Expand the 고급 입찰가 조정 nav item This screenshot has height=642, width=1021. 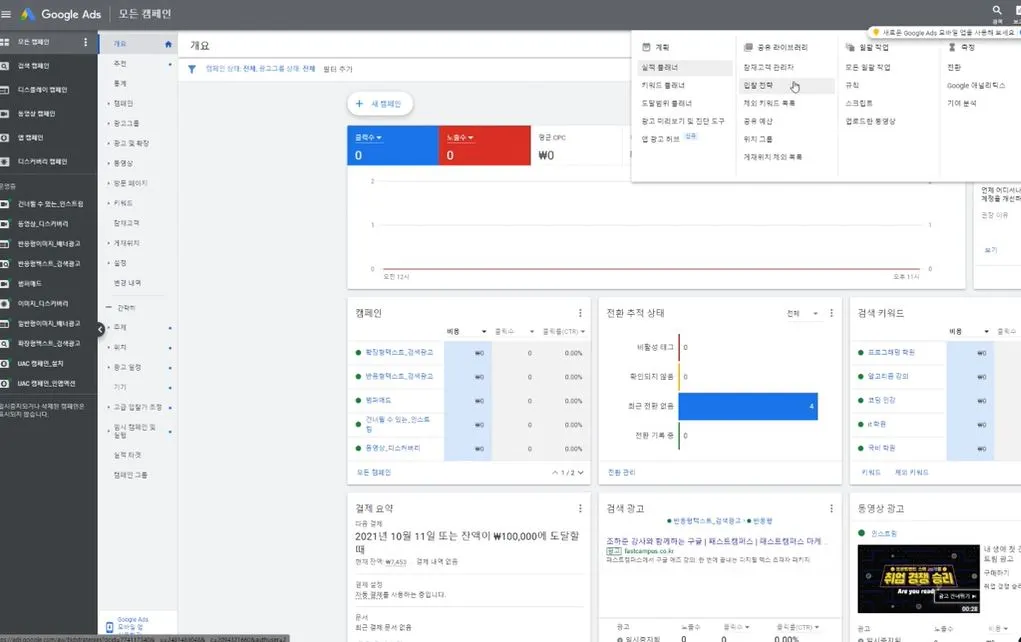137,407
